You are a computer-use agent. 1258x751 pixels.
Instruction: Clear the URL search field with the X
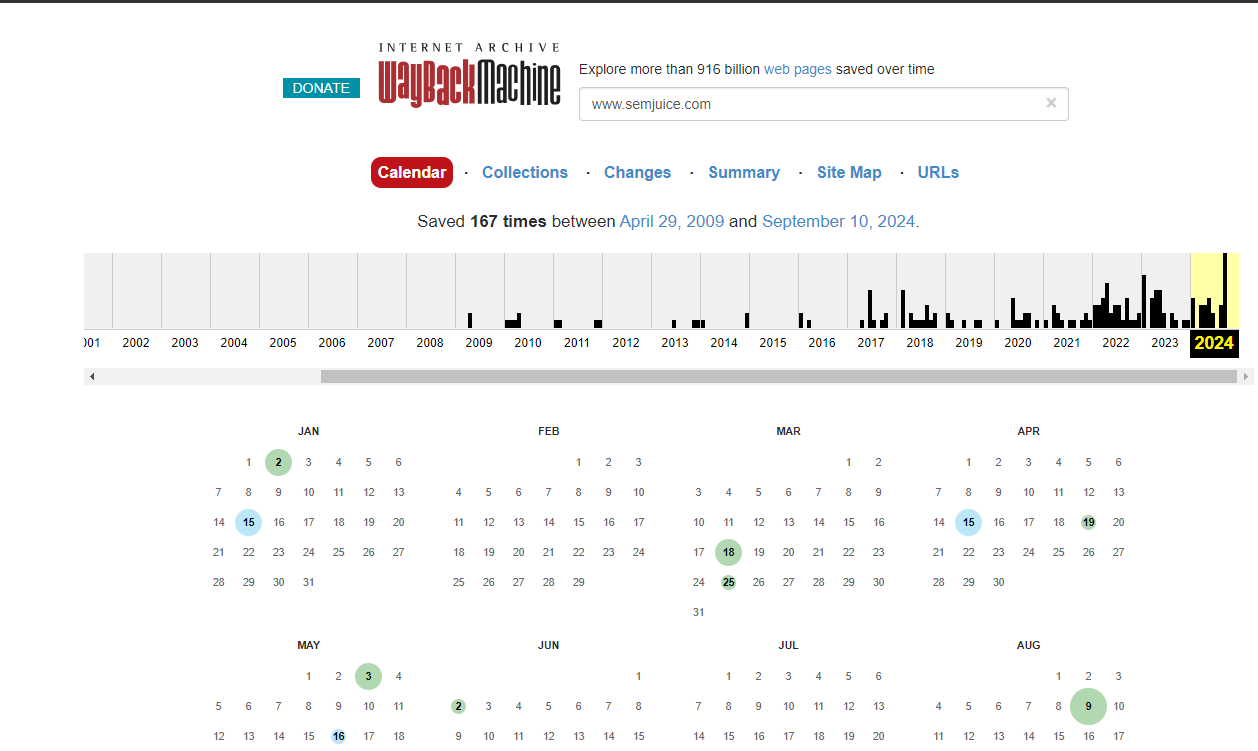tap(1051, 103)
